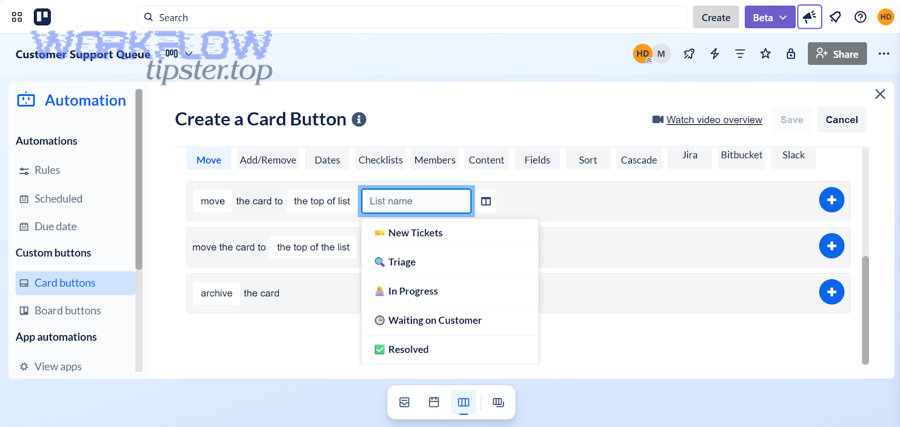The height and width of the screenshot is (427, 900).
Task: Select the Move actions tab
Action: [208, 160]
